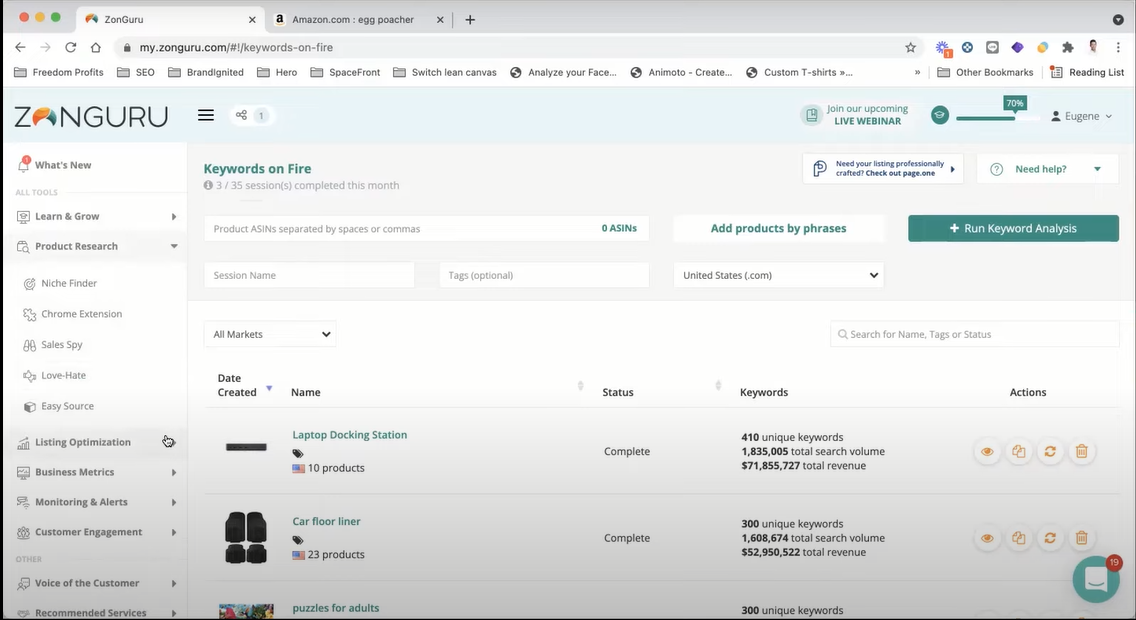Image resolution: width=1136 pixels, height=620 pixels.
Task: Click the What's New bell icon
Action: point(23,164)
